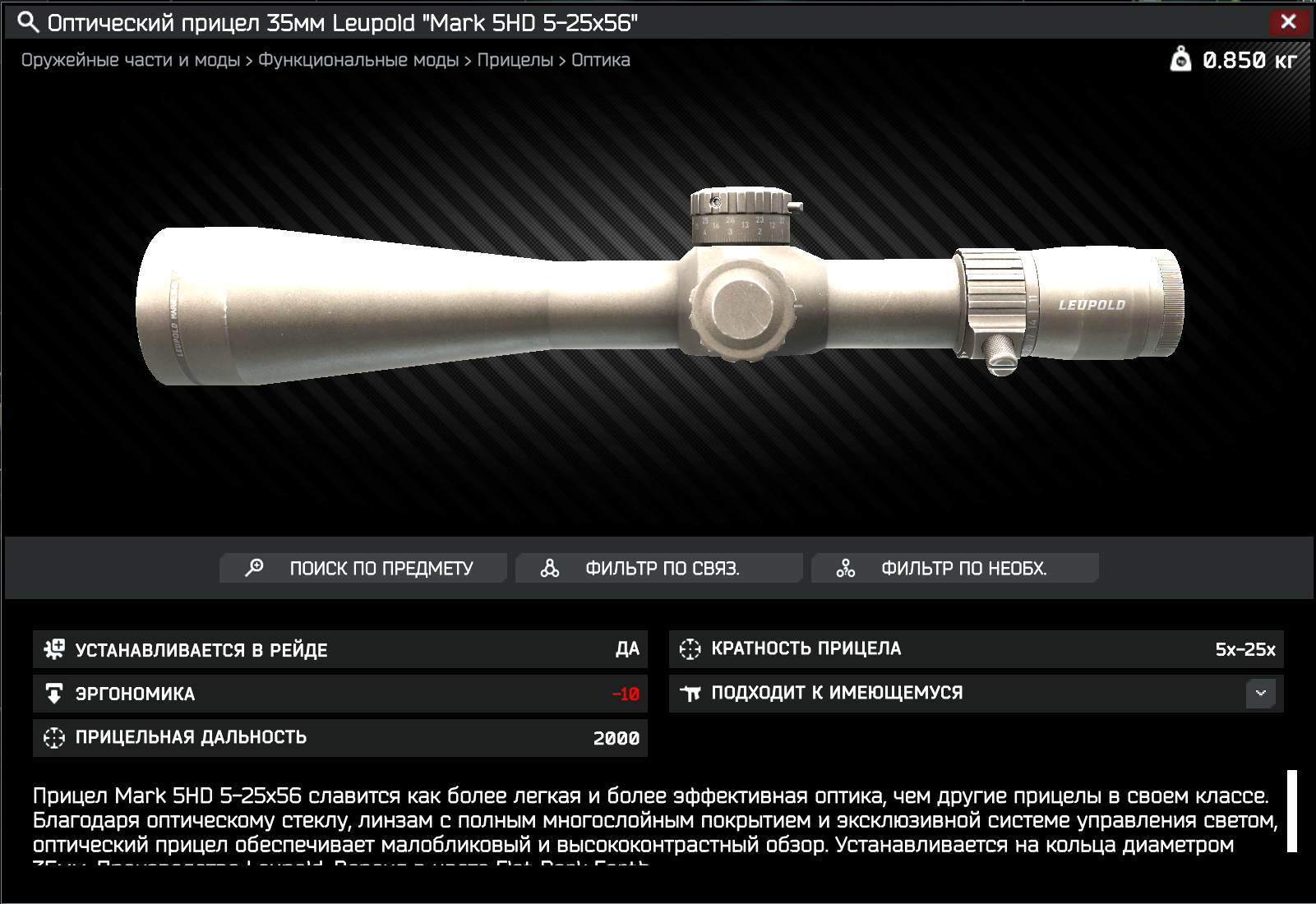This screenshot has width=1316, height=904.
Task: Click the 'Эргономика' stat icon
Action: click(x=54, y=694)
